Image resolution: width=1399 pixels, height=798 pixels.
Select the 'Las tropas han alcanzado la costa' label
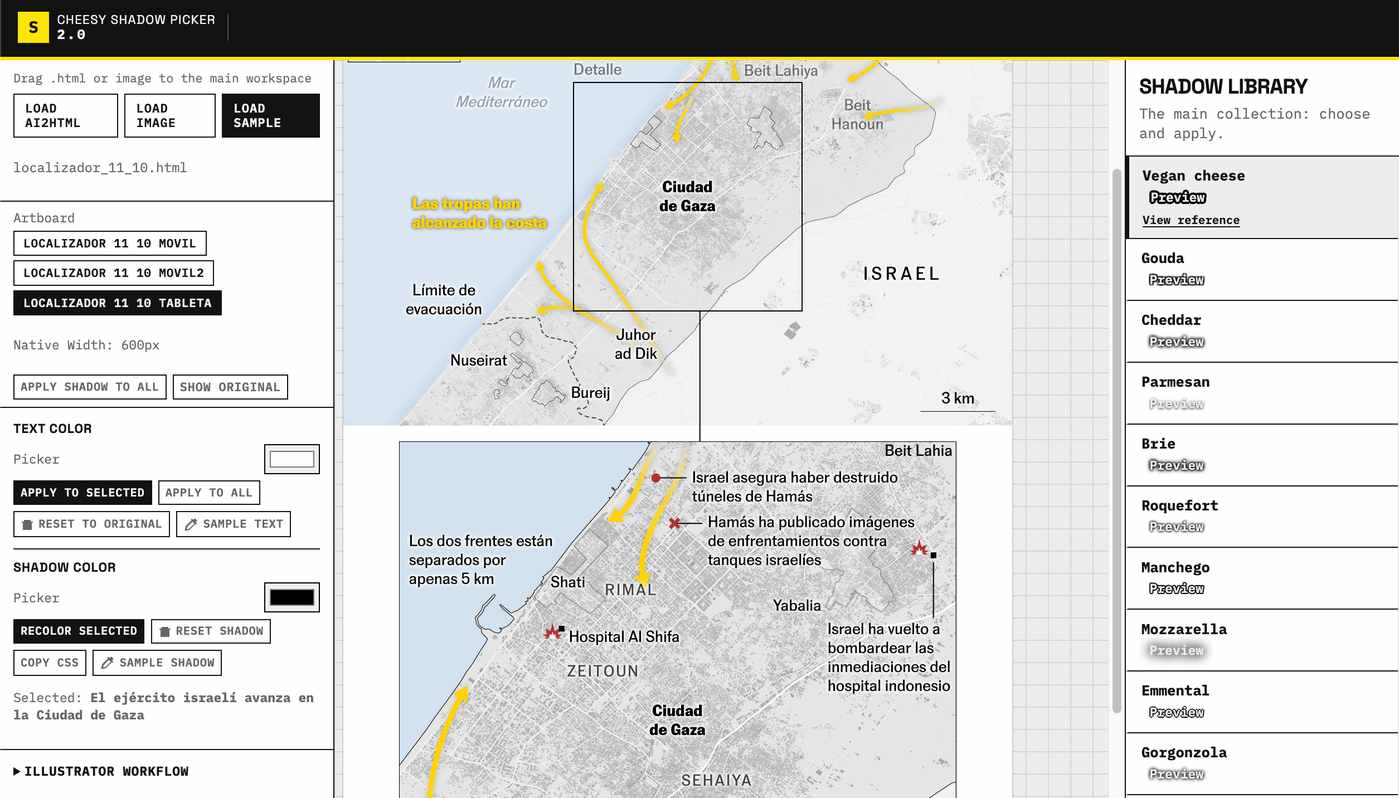pyautogui.click(x=479, y=213)
